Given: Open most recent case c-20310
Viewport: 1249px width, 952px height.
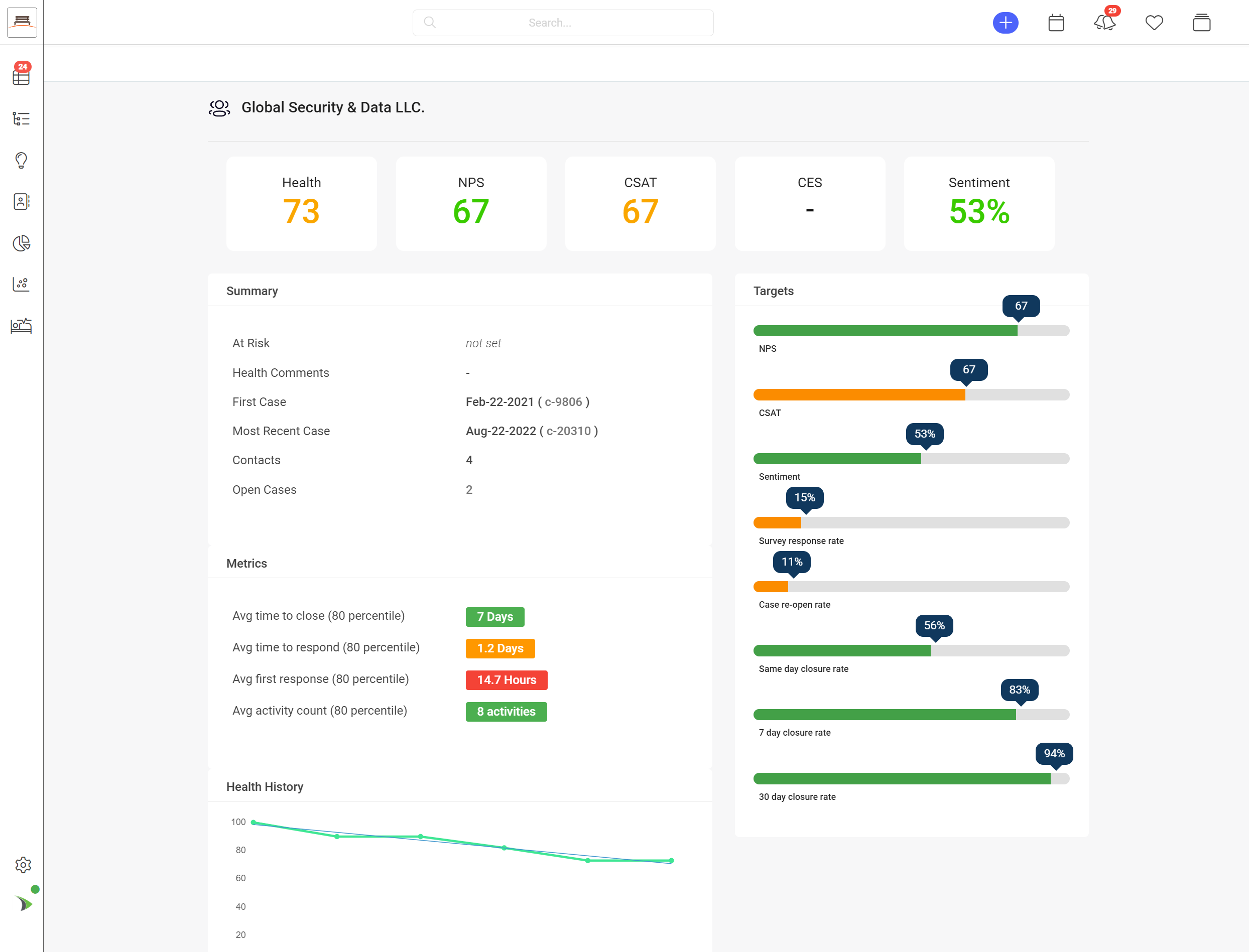Looking at the screenshot, I should (x=568, y=431).
